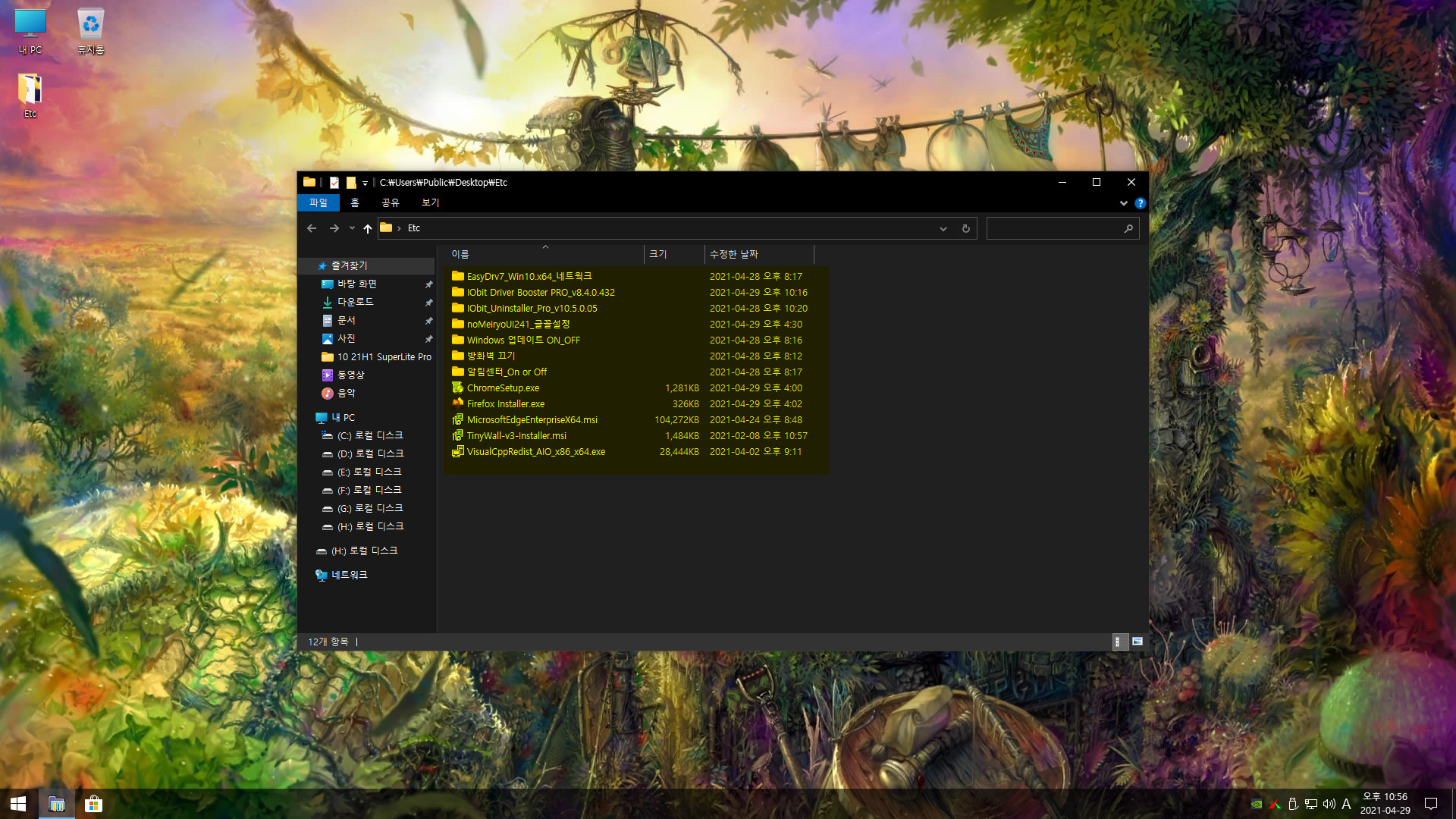1456x819 pixels.
Task: Select 동영상 in navigation pane
Action: click(351, 375)
